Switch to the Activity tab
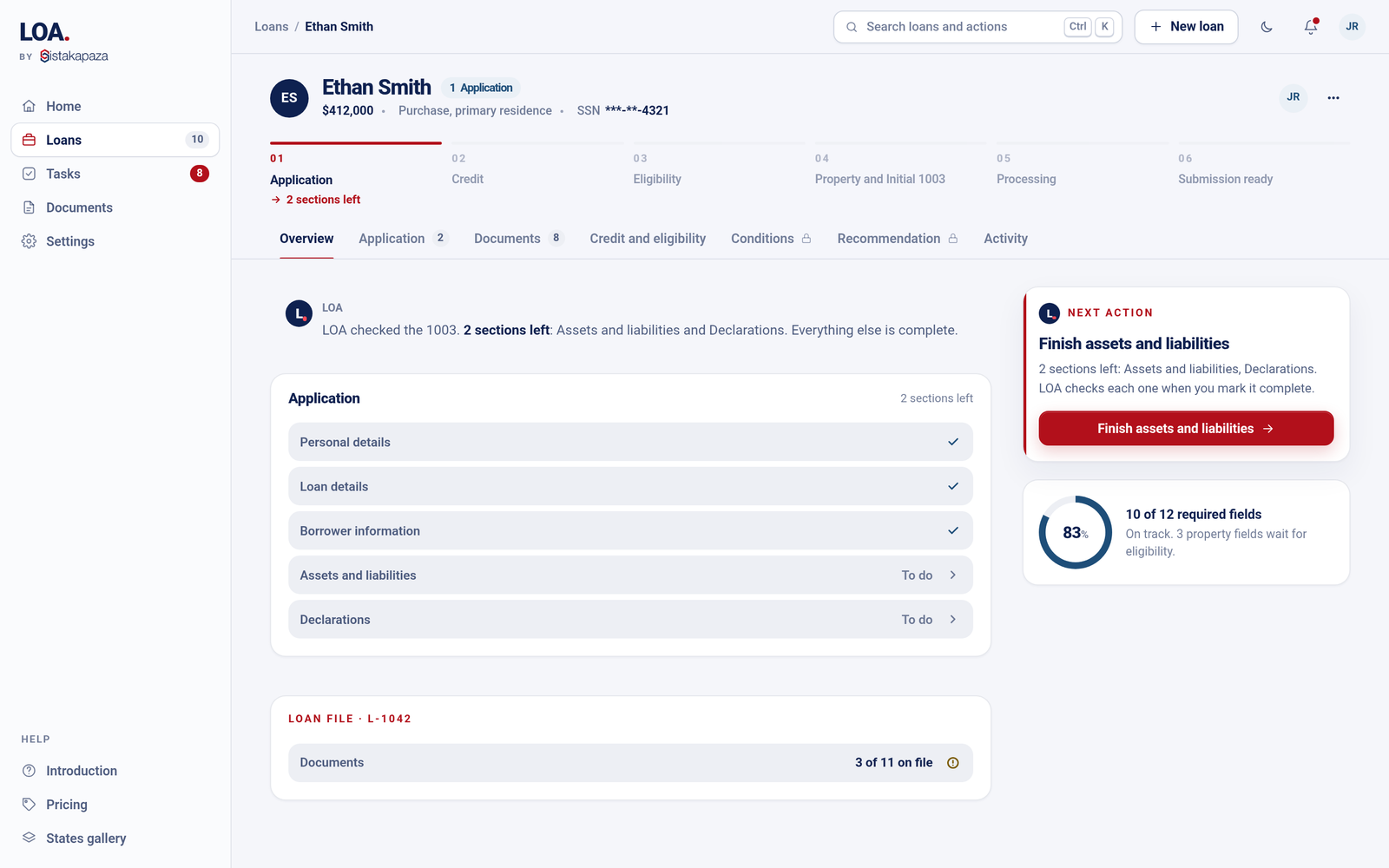 [1005, 239]
